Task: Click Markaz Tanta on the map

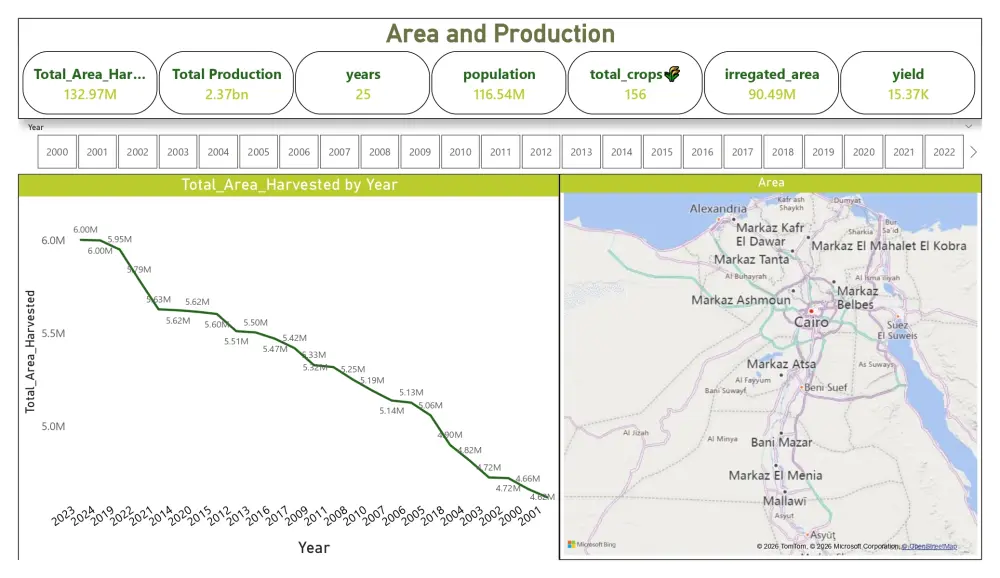Action: coord(751,260)
